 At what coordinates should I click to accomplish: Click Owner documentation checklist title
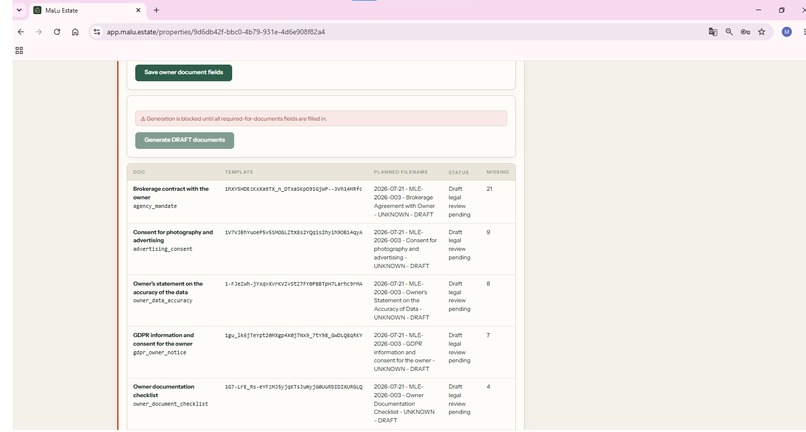[163, 391]
